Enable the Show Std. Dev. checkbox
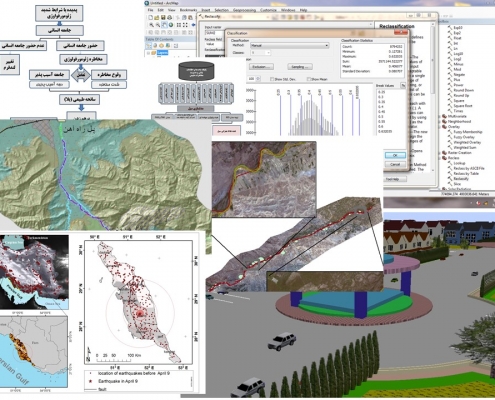Image resolution: width=495 pixels, height=400 pixels. tap(272, 79)
